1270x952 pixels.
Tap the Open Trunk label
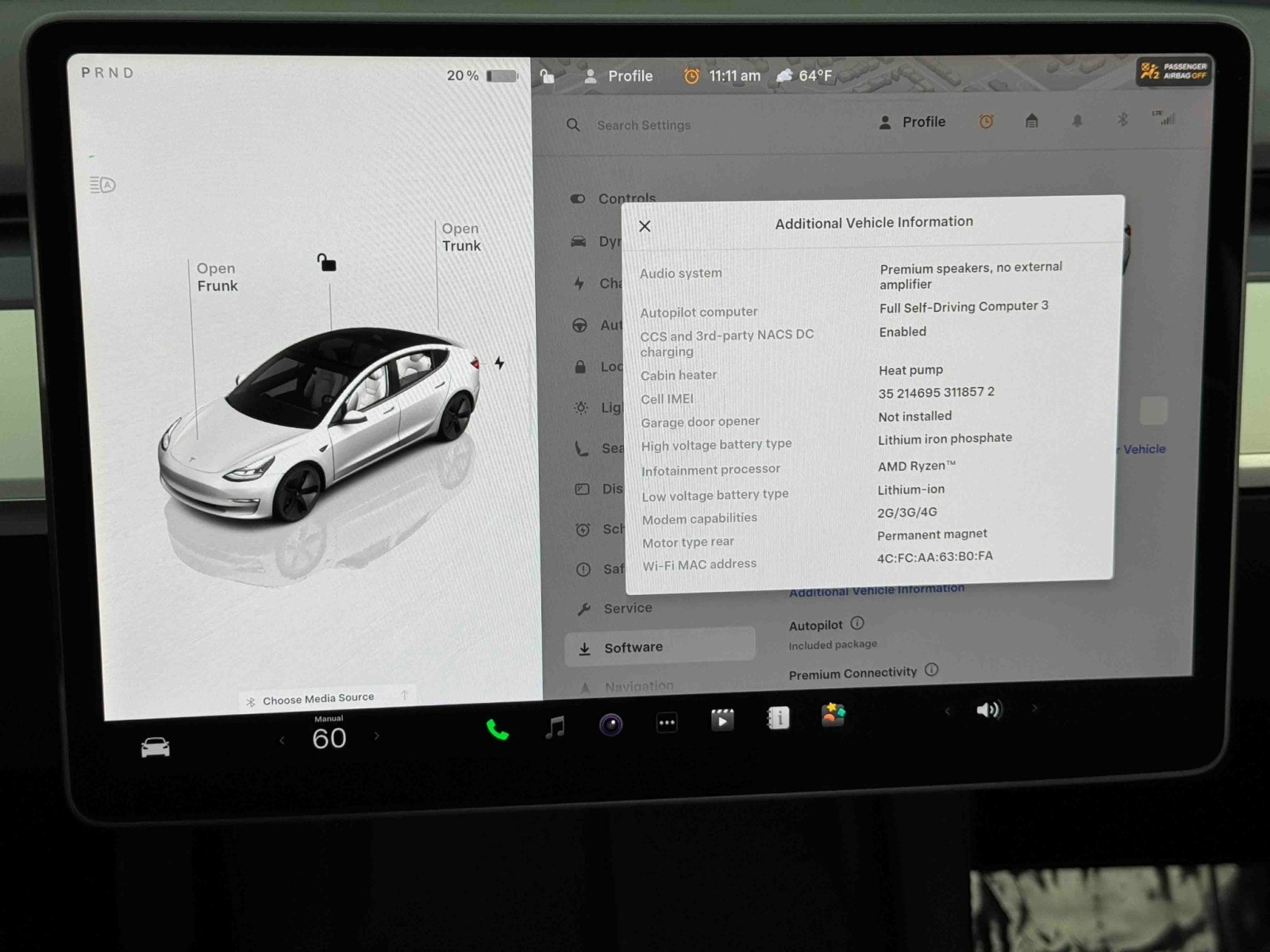tap(461, 237)
